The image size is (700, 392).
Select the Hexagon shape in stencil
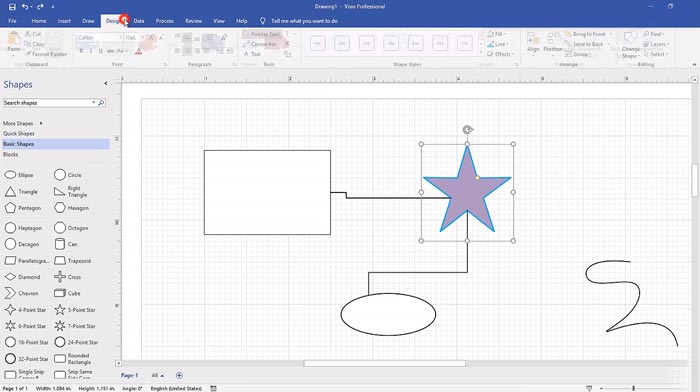pyautogui.click(x=71, y=208)
